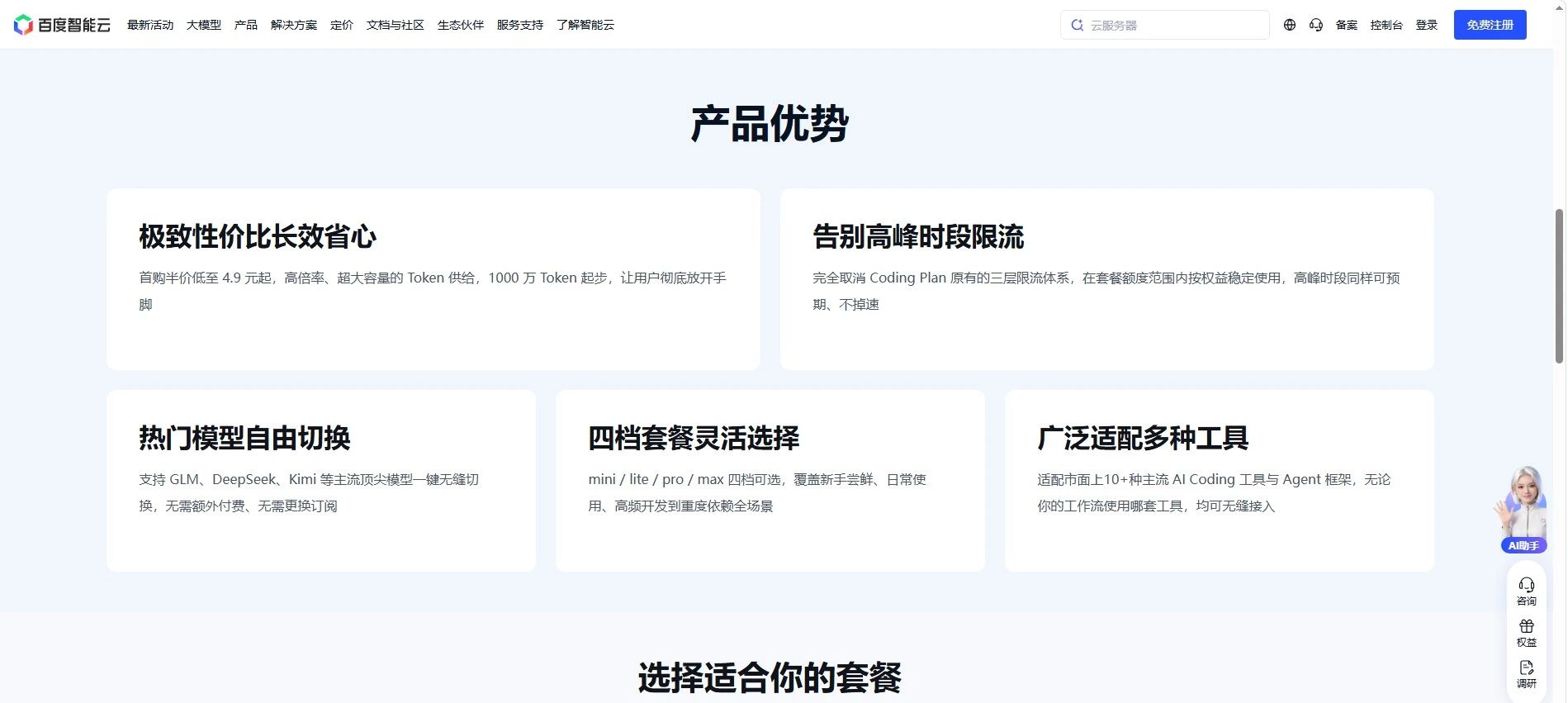Open the 文档与社区 menu

click(396, 25)
